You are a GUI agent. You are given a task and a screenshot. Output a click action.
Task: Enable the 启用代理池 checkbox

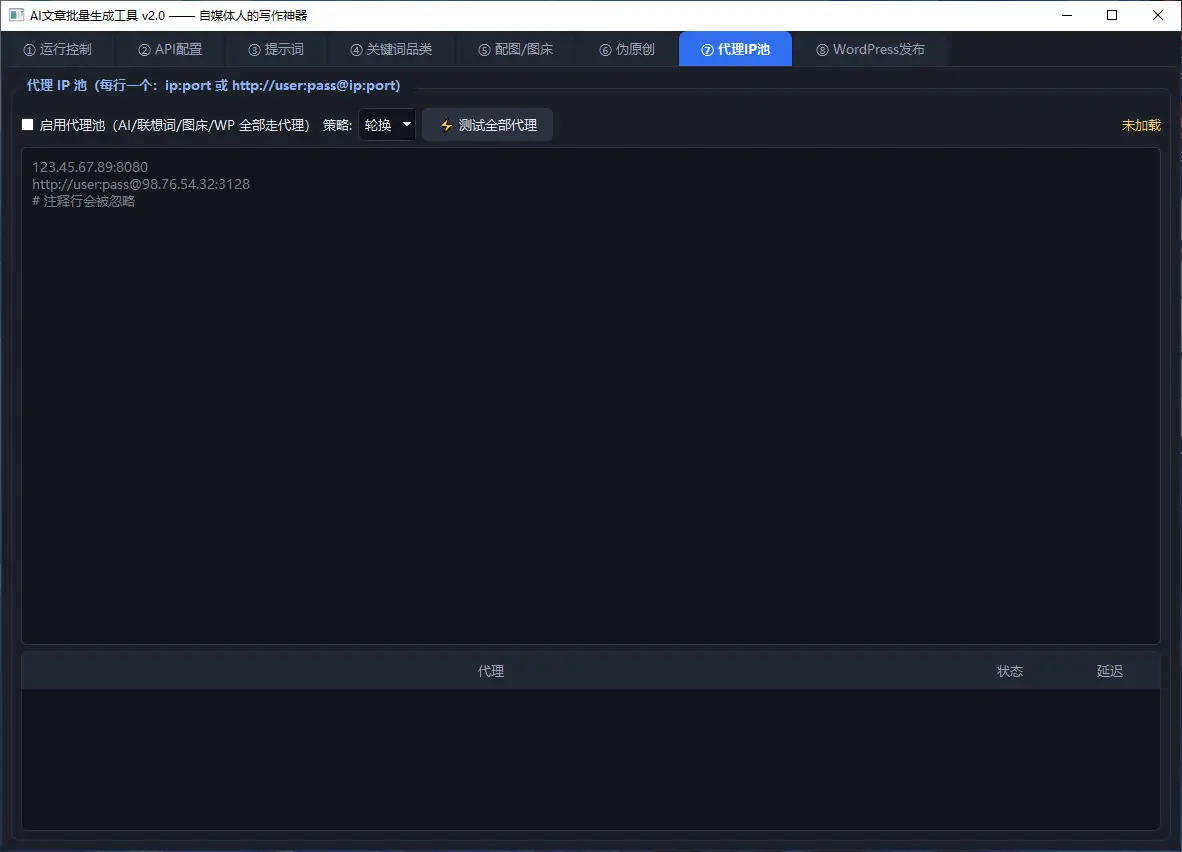click(28, 124)
